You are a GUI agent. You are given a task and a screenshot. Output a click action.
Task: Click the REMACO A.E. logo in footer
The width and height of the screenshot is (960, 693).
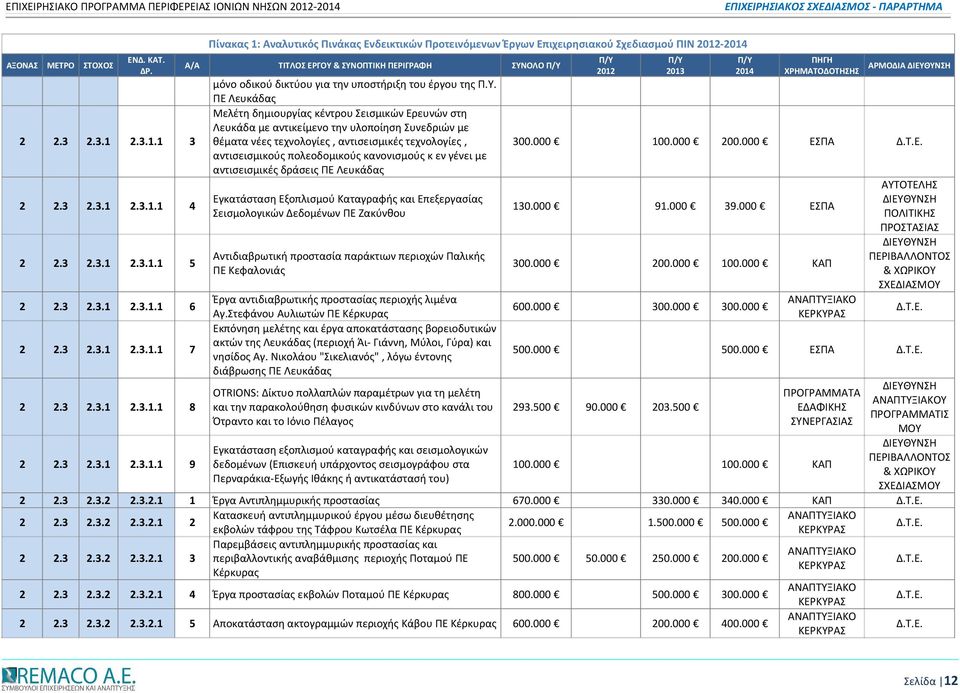click(x=68, y=678)
